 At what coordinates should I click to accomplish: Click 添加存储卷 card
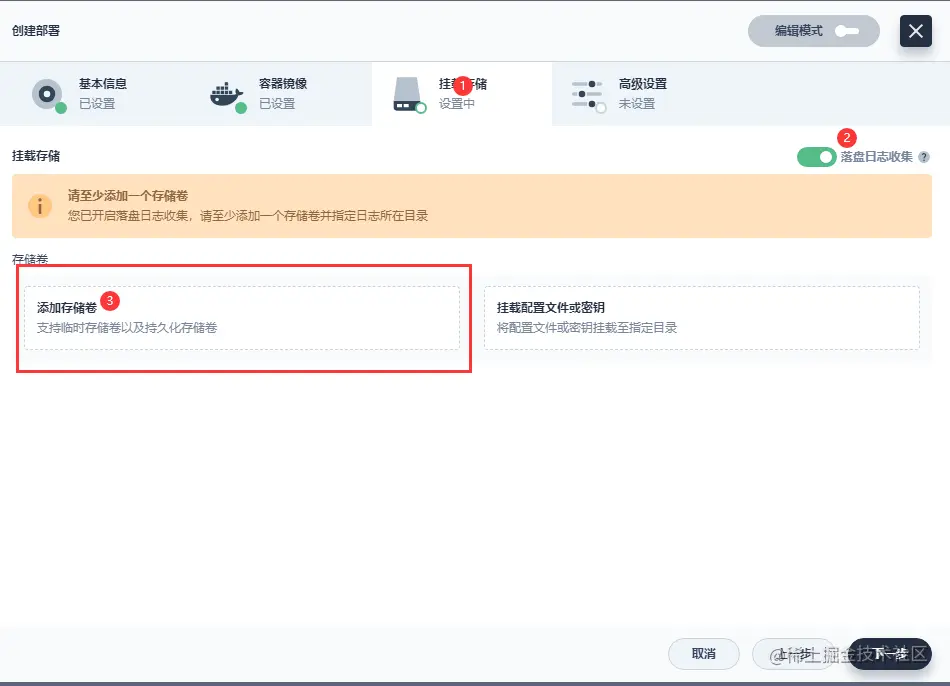click(x=242, y=318)
